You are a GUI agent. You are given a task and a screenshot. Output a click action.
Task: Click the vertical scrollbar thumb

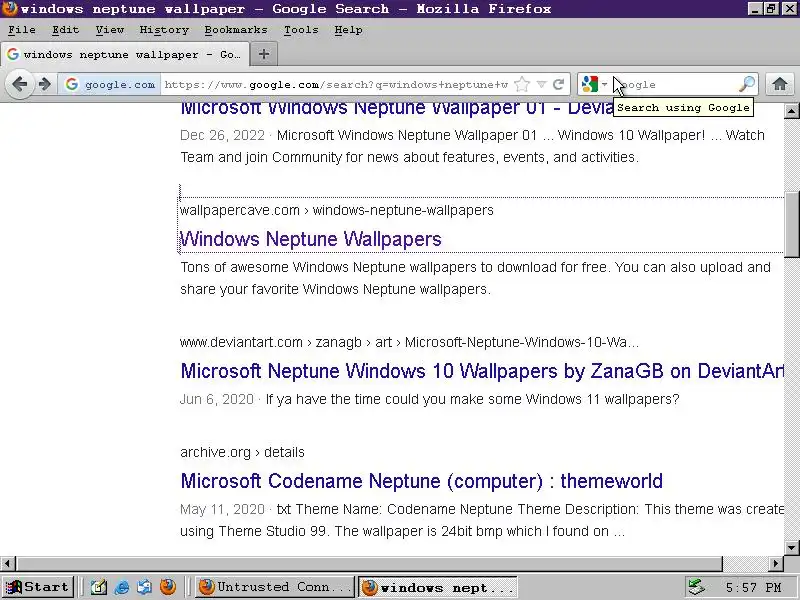[x=792, y=224]
